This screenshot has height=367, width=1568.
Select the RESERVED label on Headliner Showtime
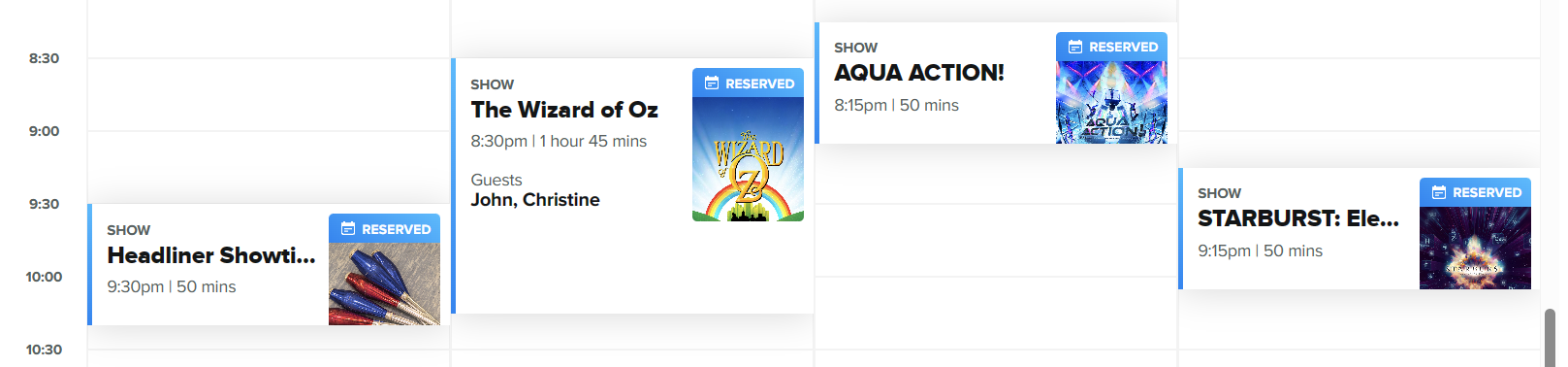tap(396, 229)
